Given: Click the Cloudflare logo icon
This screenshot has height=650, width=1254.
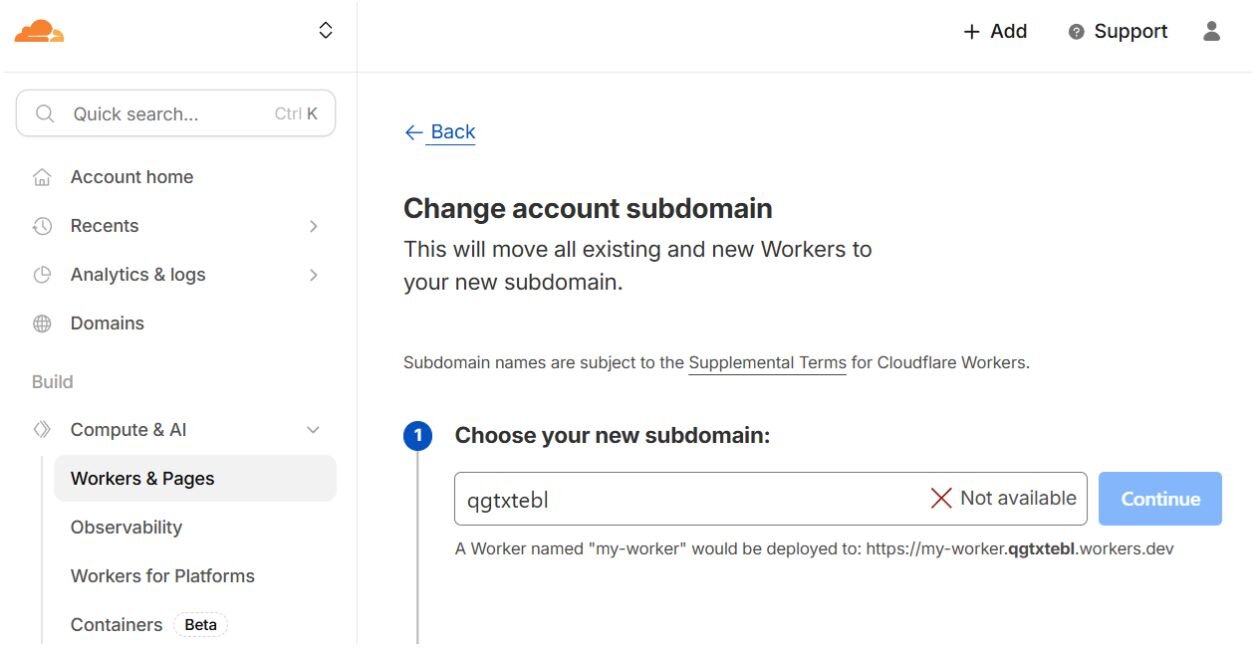Looking at the screenshot, I should pyautogui.click(x=39, y=31).
